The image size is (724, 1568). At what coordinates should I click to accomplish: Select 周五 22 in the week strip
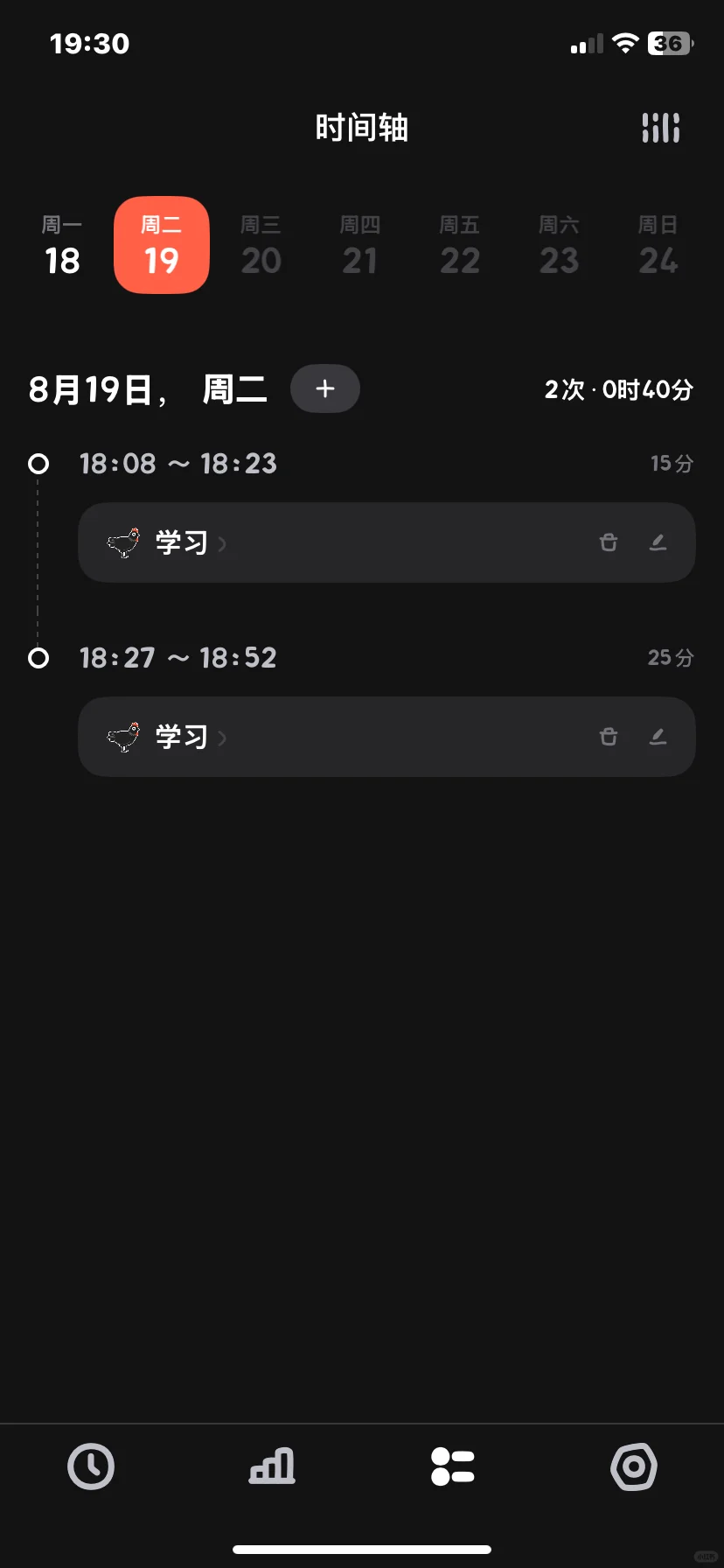(x=460, y=246)
